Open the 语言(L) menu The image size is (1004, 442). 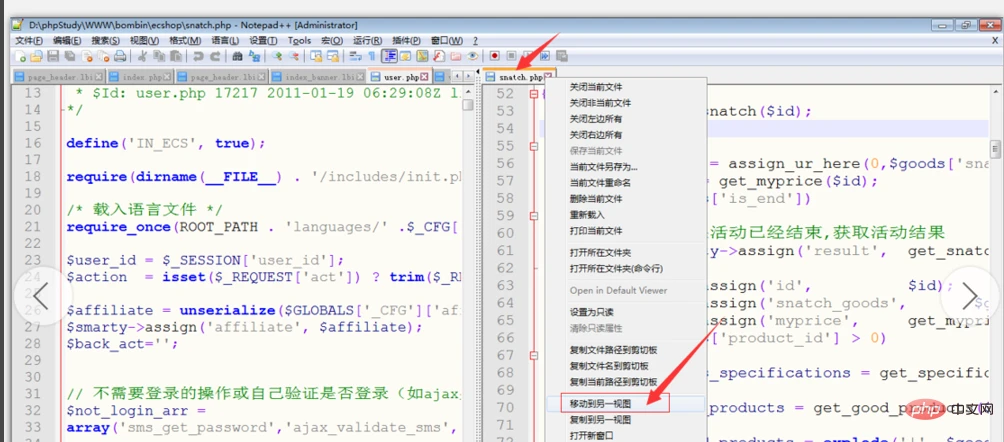(225, 40)
